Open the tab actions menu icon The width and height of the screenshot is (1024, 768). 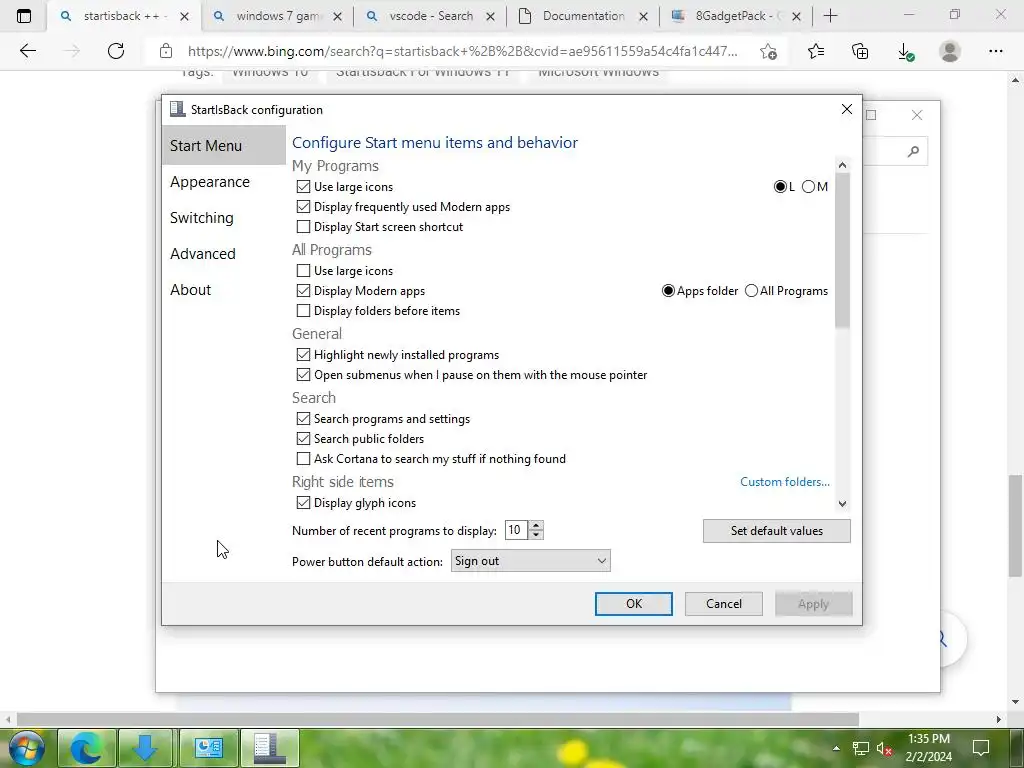(24, 16)
